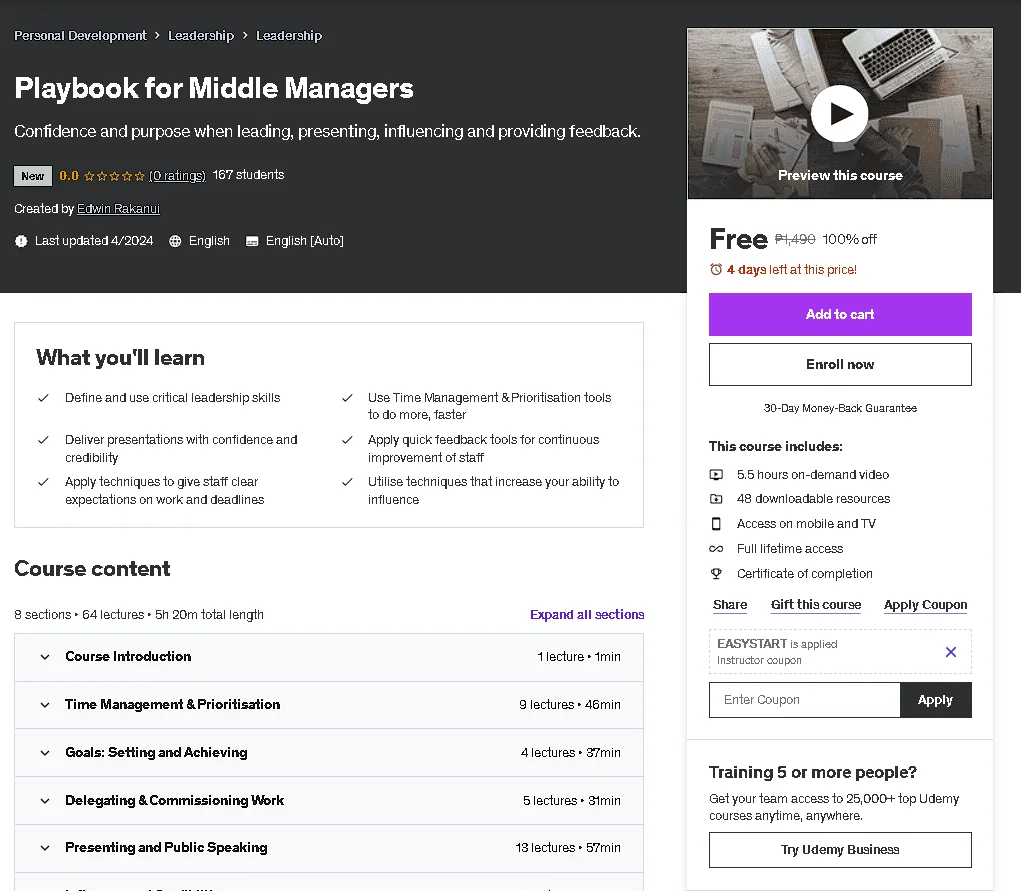This screenshot has height=891, width=1021.
Task: Click the Enter Coupon input field
Action: [x=805, y=700]
